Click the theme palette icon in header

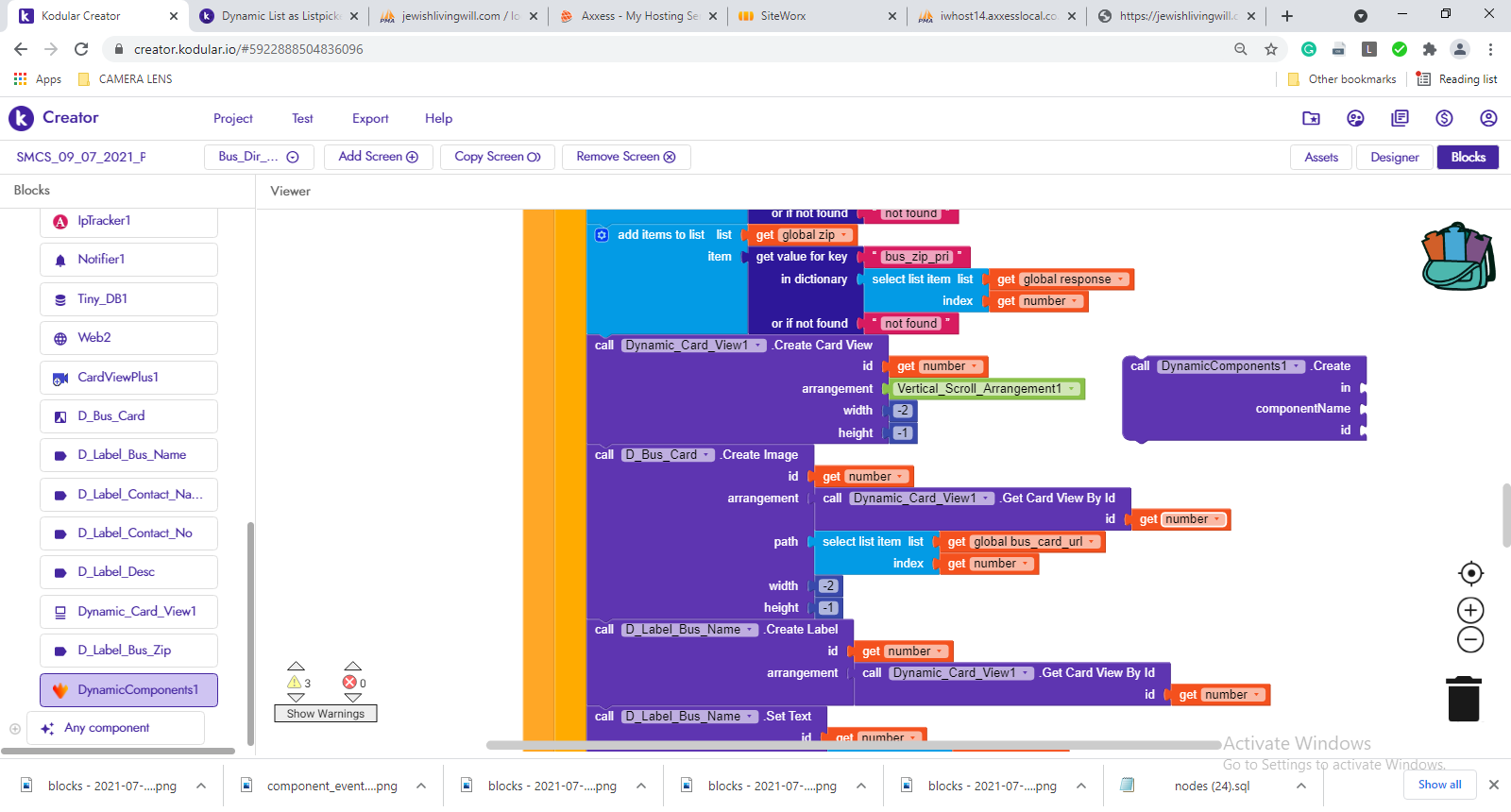[x=1355, y=118]
